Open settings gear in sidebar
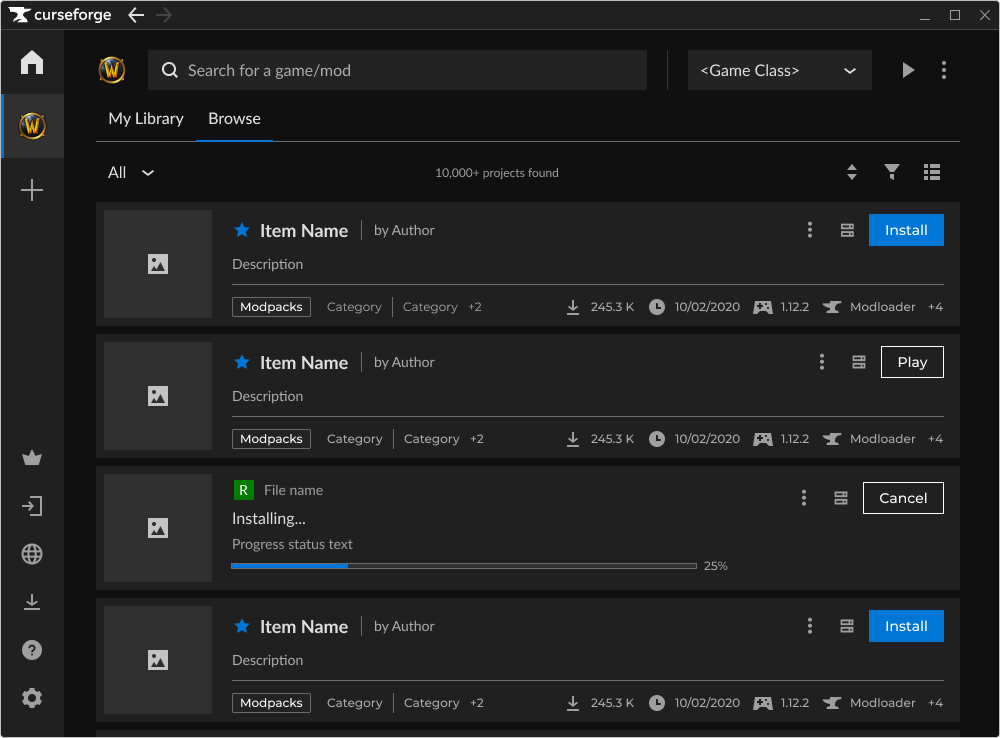Screen dimensions: 1000x738 tap(32, 698)
